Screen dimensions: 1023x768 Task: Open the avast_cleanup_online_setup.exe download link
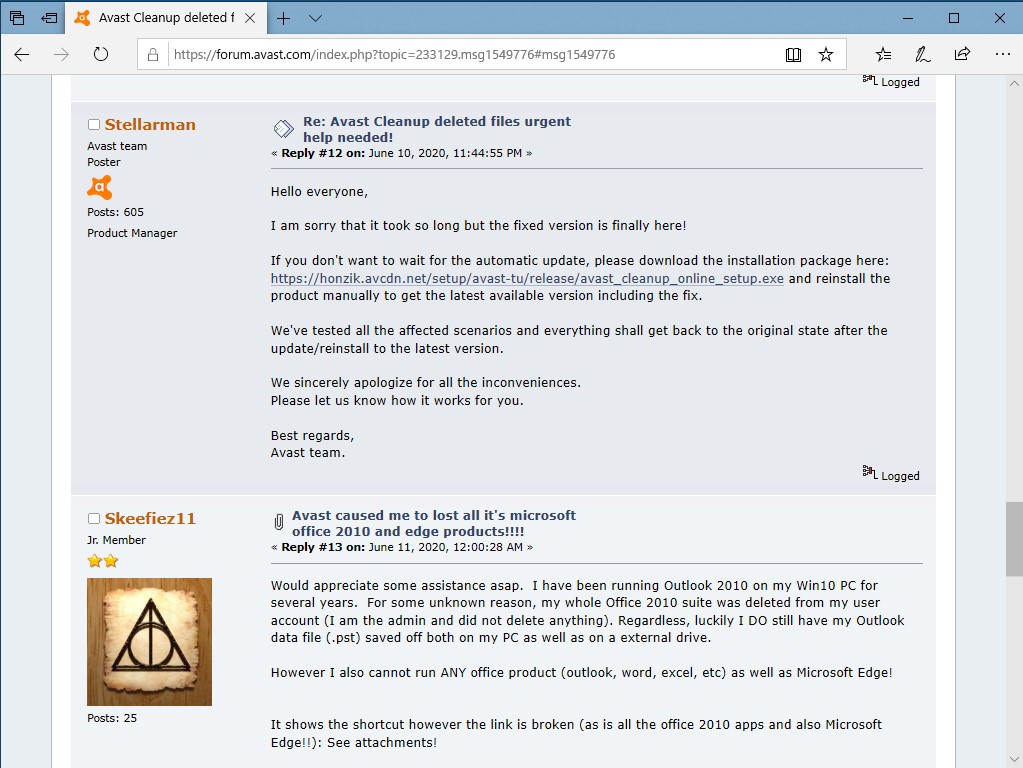(527, 279)
